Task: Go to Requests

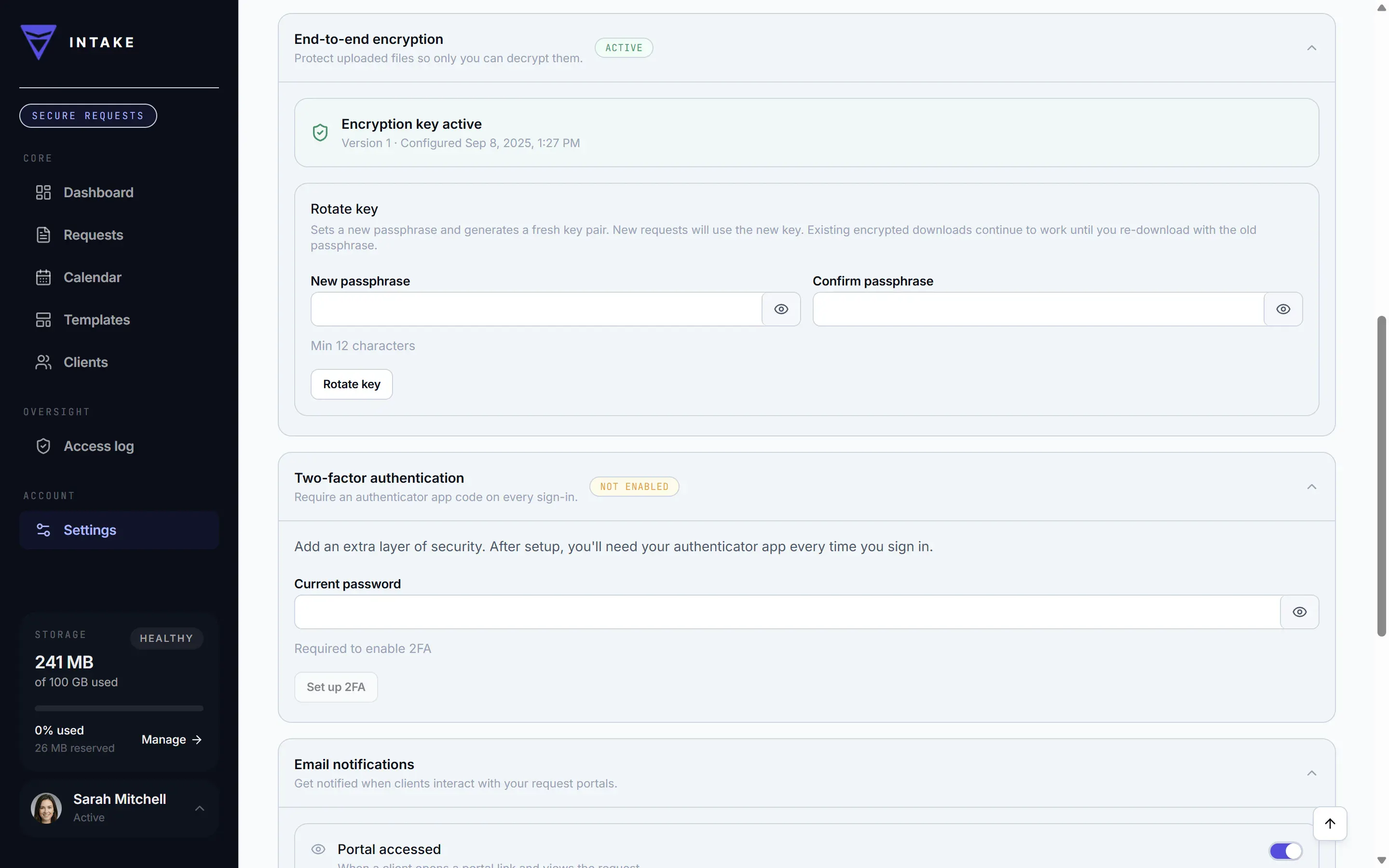Action: pyautogui.click(x=119, y=235)
